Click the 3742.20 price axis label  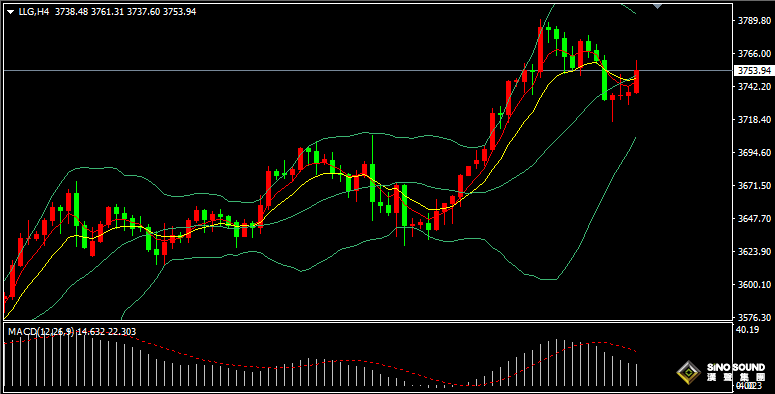[754, 87]
